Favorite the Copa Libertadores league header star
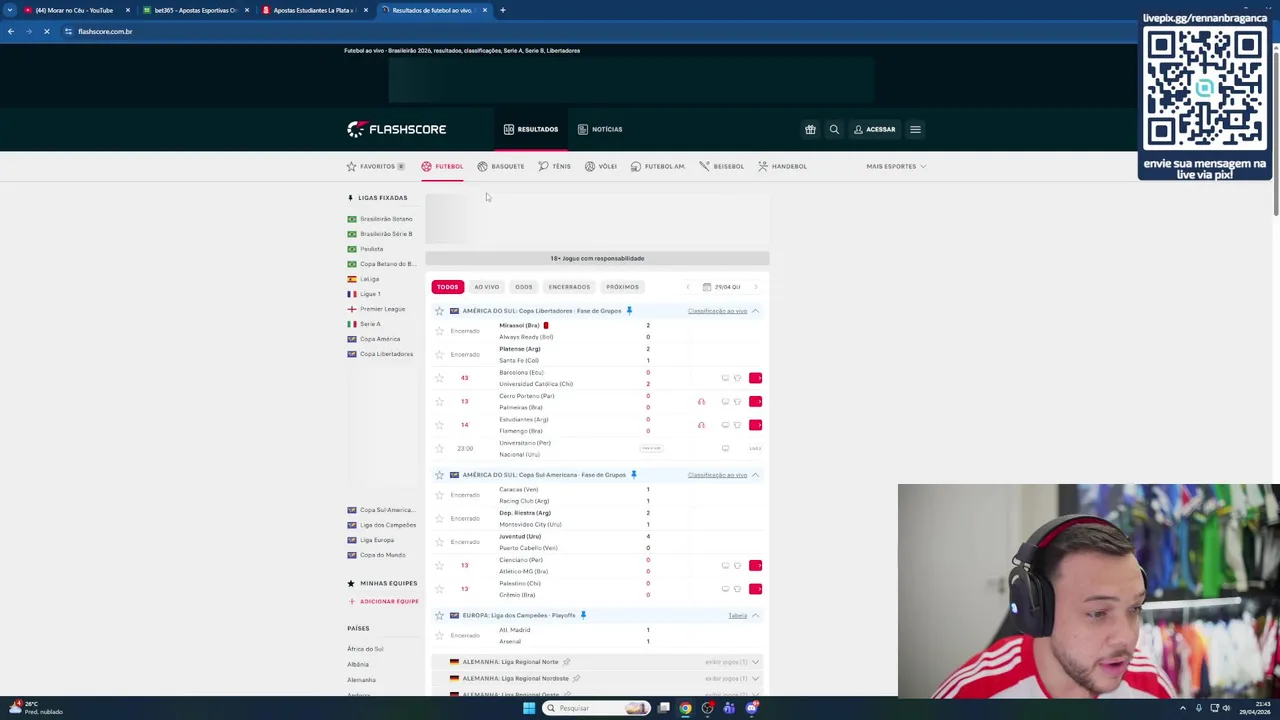 (439, 311)
